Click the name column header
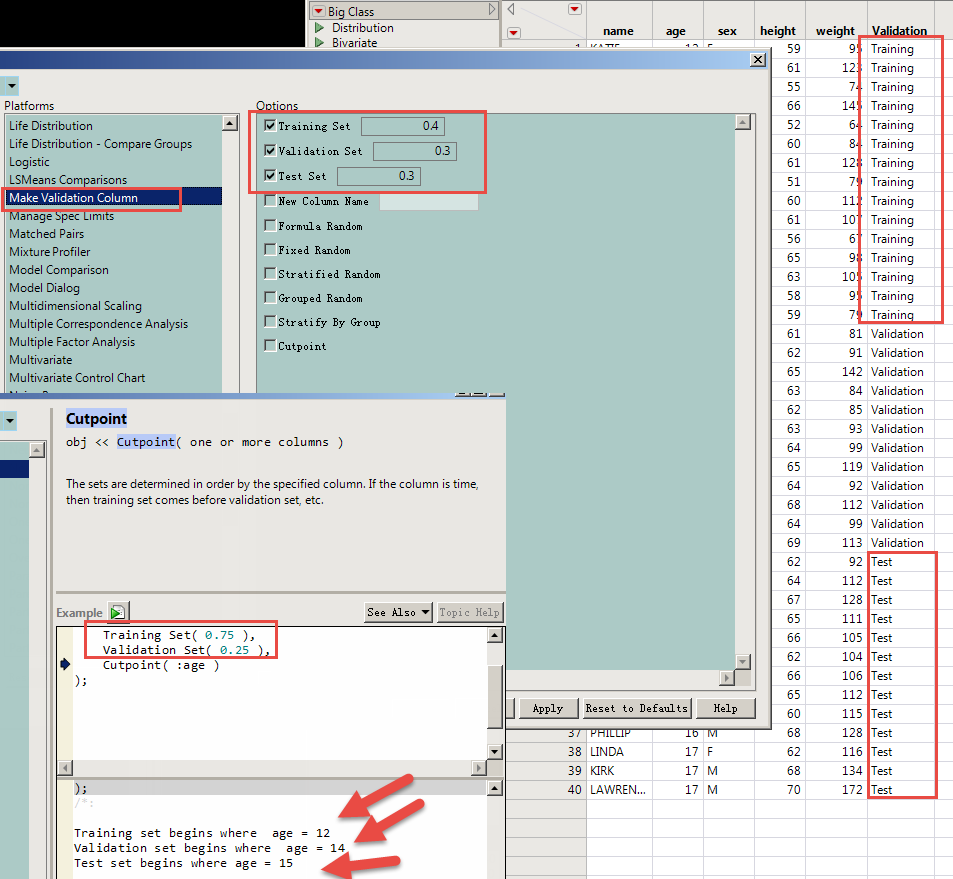 (618, 31)
